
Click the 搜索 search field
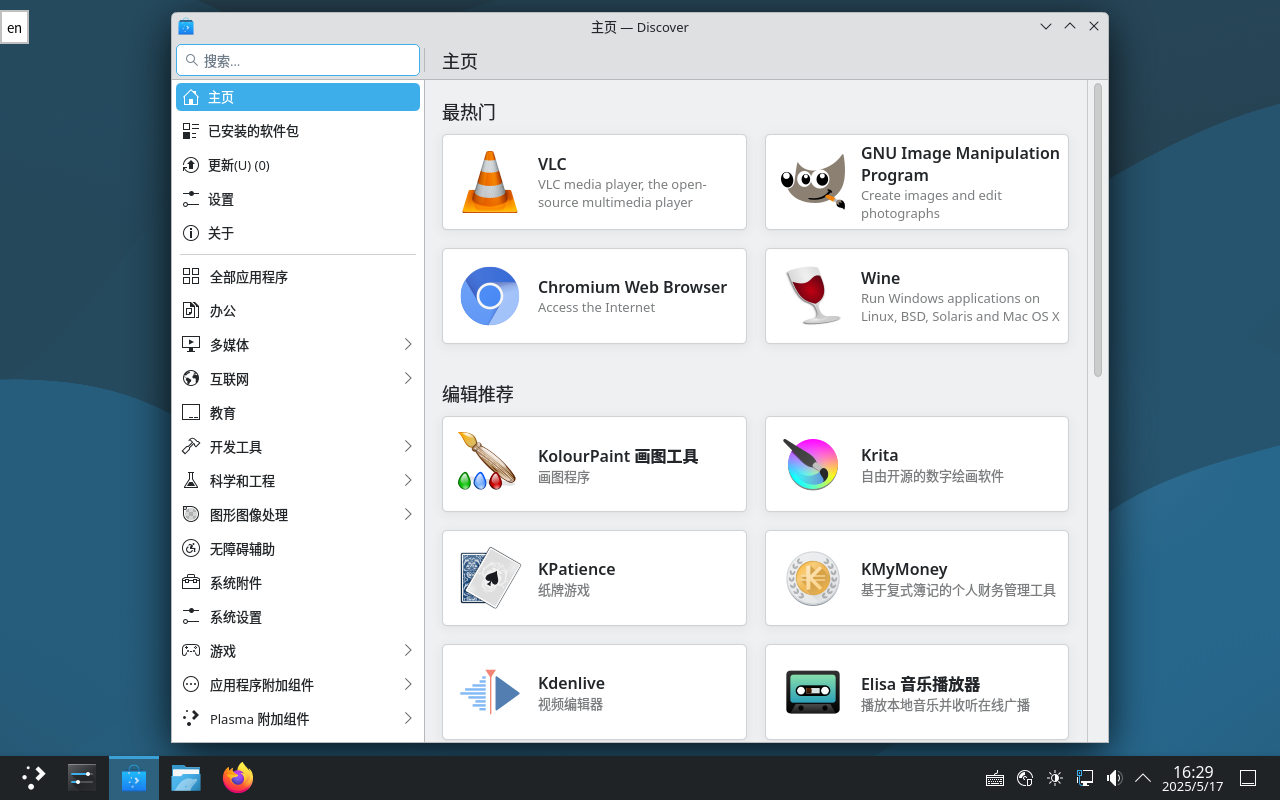click(x=298, y=60)
